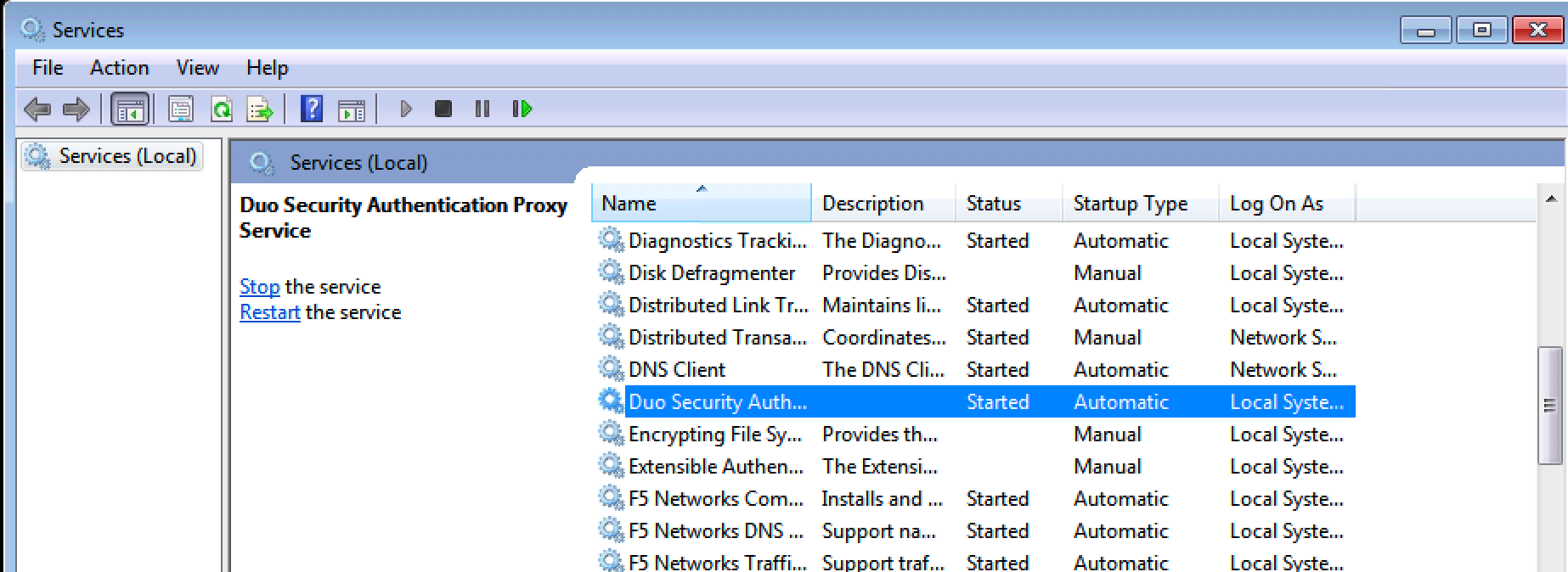Click 'Installs and ...' description cell
The height and width of the screenshot is (572, 1568).
883,499
